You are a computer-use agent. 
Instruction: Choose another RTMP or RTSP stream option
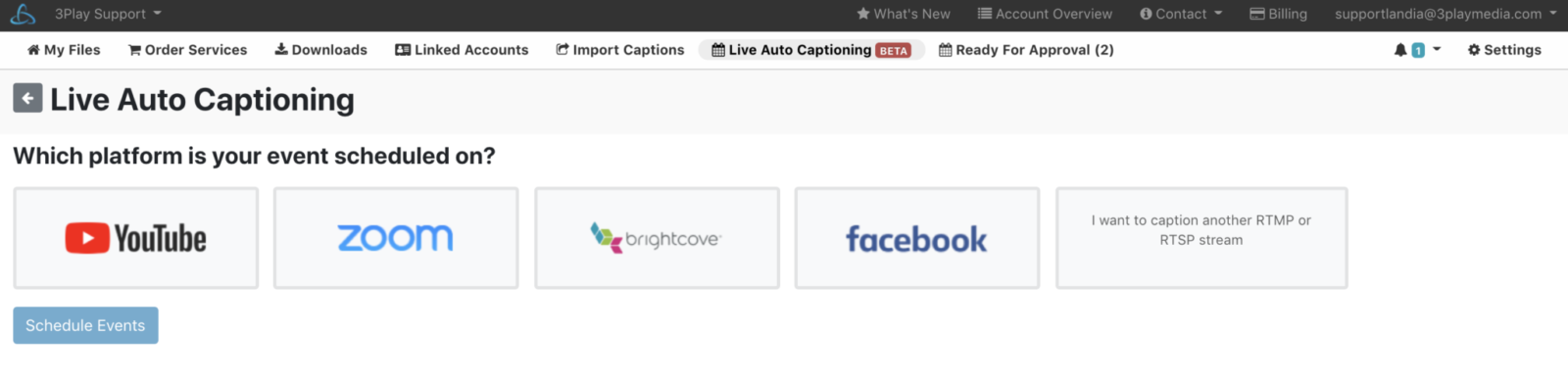(x=1201, y=238)
